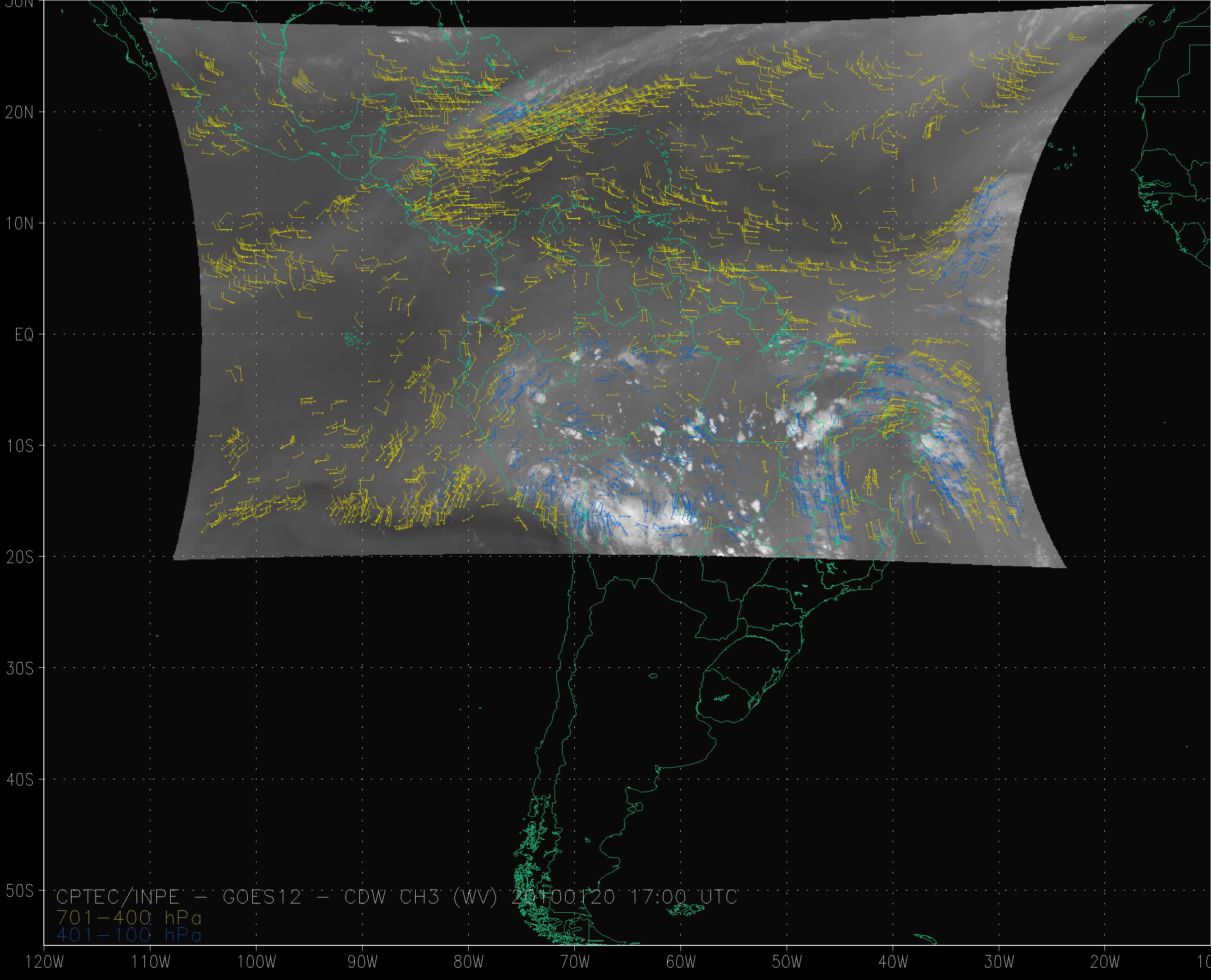Select the 30W longitude label
The image size is (1211, 980).
[999, 962]
